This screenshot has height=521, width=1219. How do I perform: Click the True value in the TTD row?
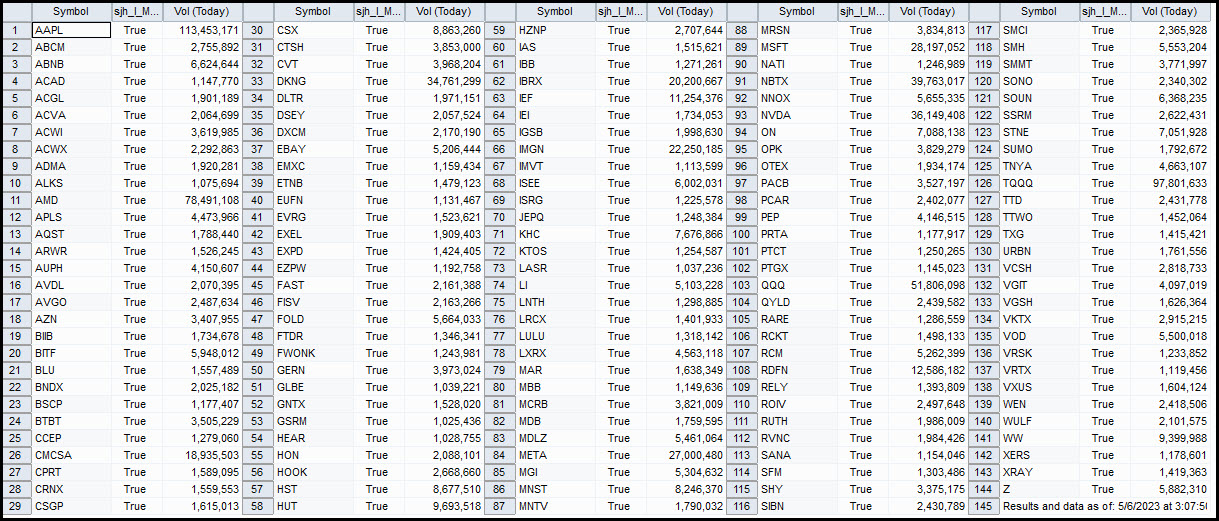pyautogui.click(x=1103, y=200)
